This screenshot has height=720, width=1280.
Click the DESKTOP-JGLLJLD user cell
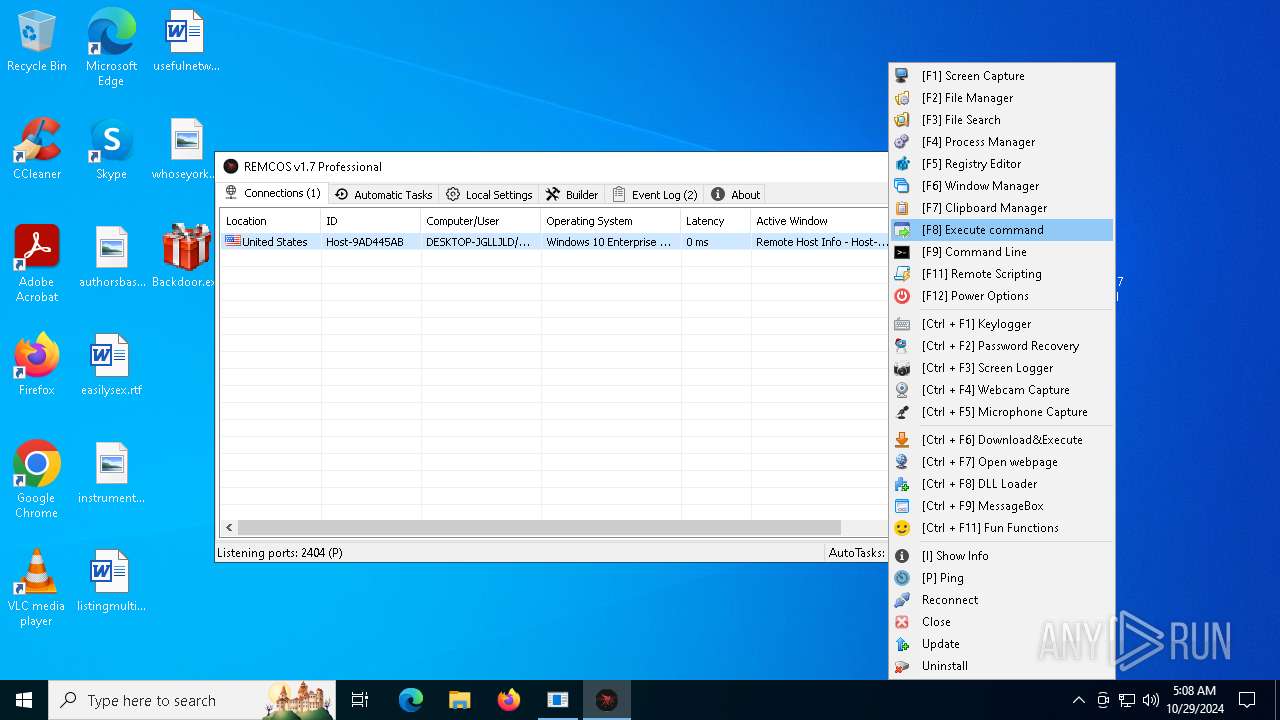480,242
